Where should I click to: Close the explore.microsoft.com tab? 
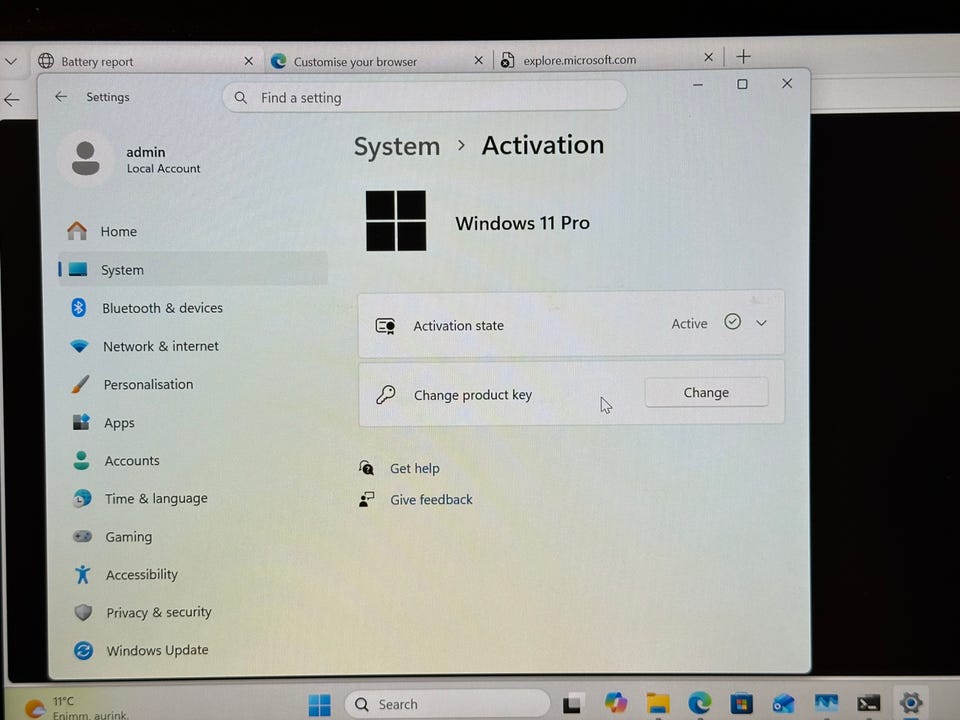(708, 57)
